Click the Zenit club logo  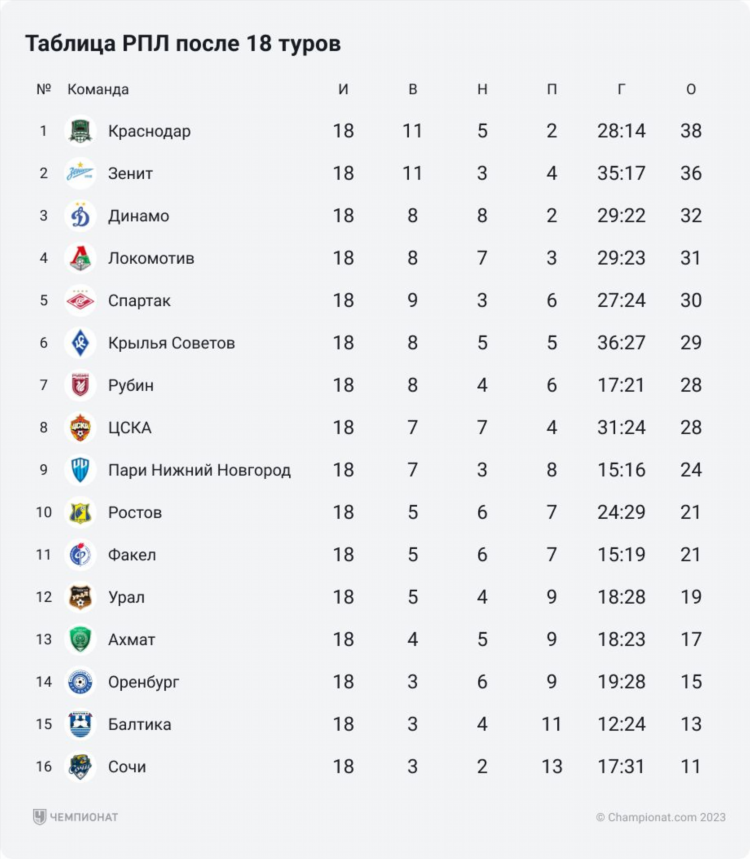click(x=81, y=173)
